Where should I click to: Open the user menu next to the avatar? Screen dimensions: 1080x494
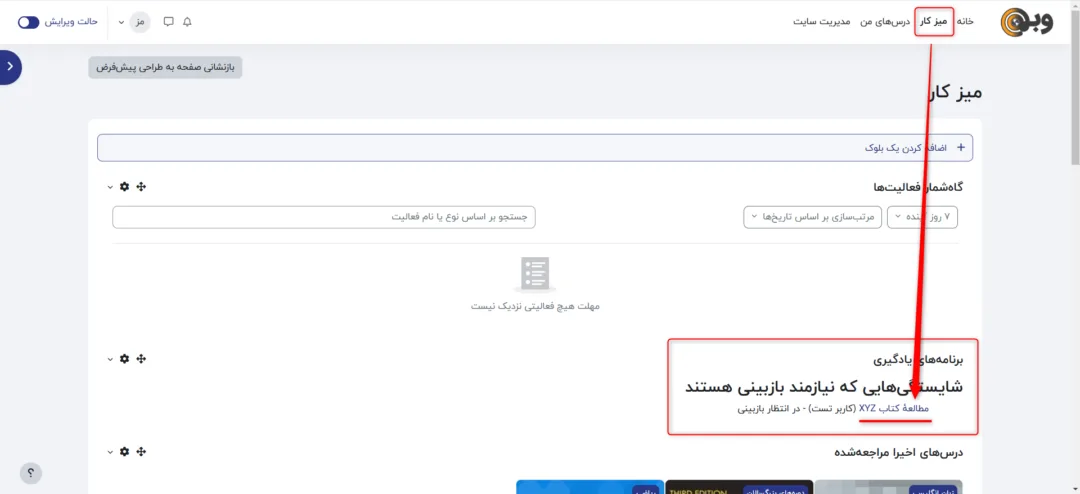tap(121, 22)
